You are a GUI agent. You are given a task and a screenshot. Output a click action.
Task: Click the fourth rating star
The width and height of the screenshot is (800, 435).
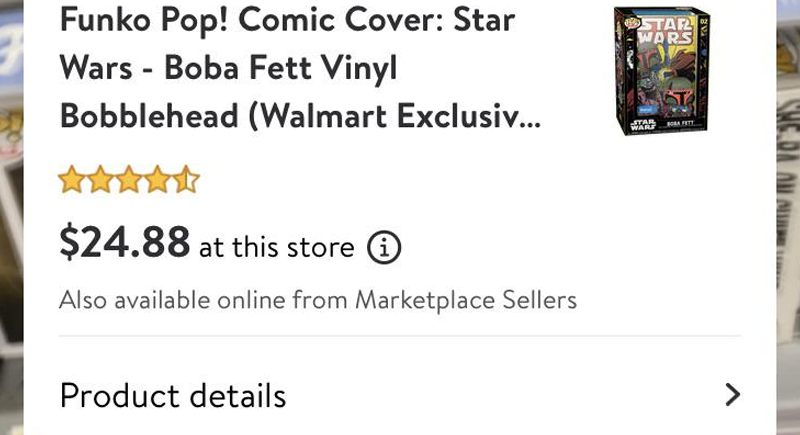158,181
